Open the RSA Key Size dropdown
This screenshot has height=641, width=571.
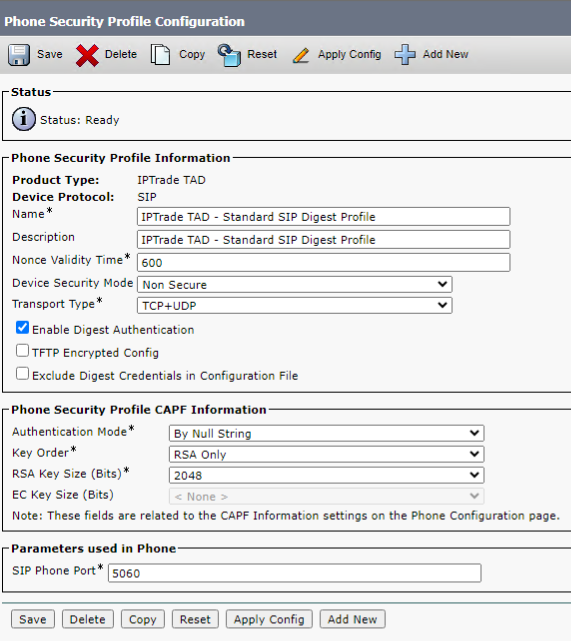click(327, 475)
